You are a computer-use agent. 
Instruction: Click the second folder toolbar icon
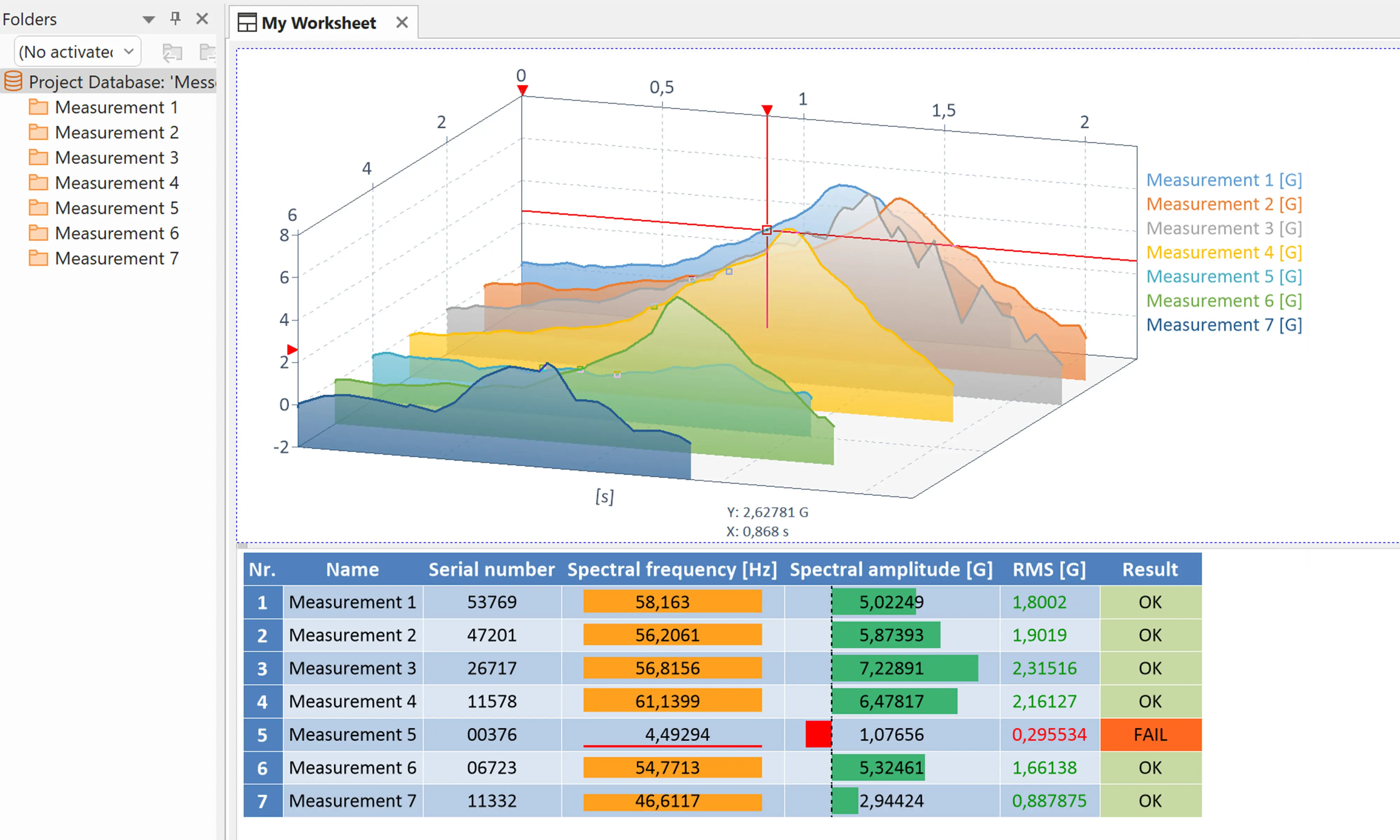tap(207, 52)
